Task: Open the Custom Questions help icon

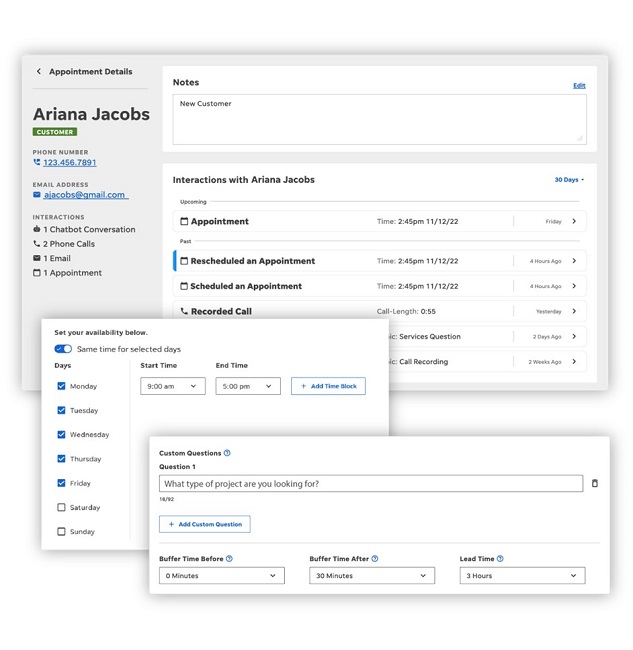Action: tap(227, 453)
